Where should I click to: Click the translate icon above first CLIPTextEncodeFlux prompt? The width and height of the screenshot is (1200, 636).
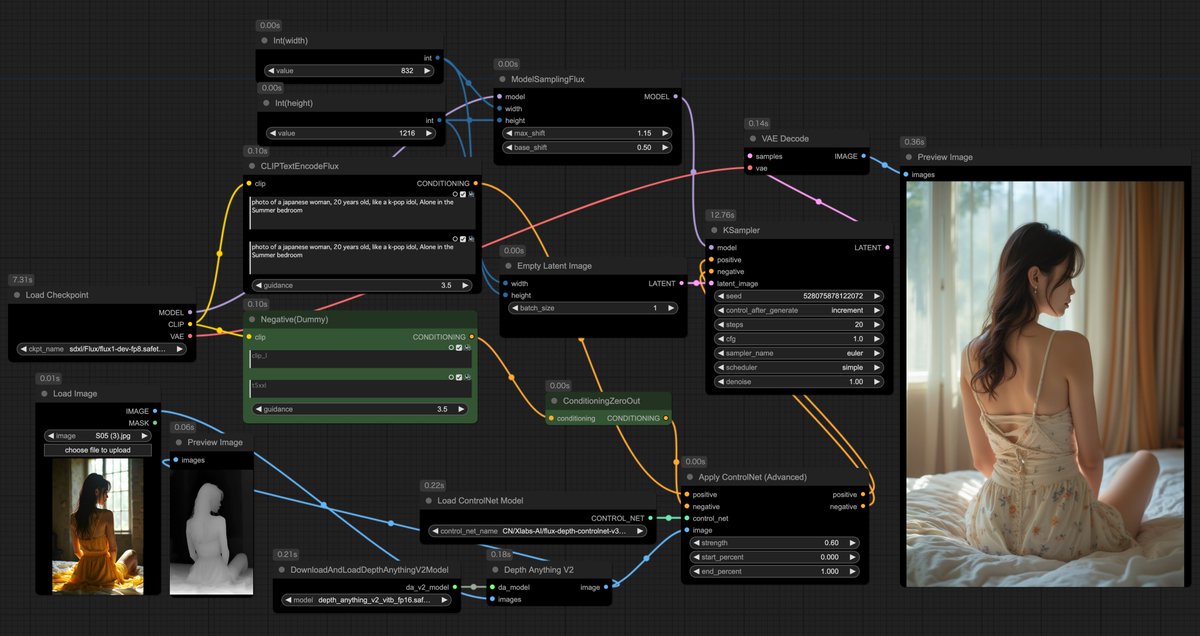470,194
